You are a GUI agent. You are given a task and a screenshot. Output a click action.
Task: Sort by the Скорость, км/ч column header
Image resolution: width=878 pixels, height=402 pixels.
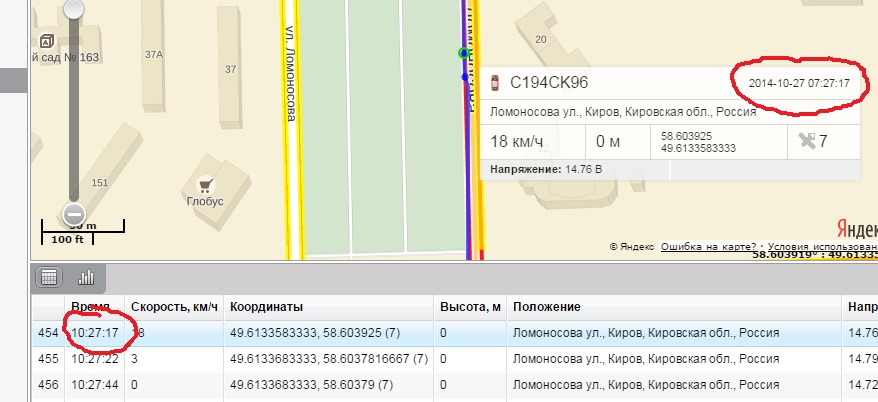click(x=174, y=307)
